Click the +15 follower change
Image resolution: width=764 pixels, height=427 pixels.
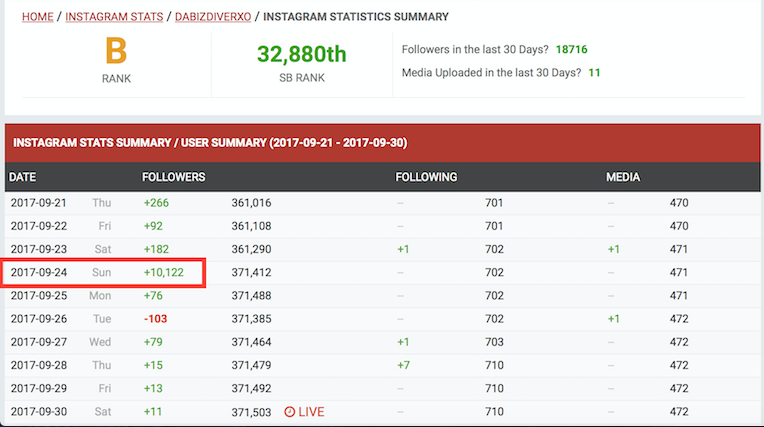click(x=153, y=365)
